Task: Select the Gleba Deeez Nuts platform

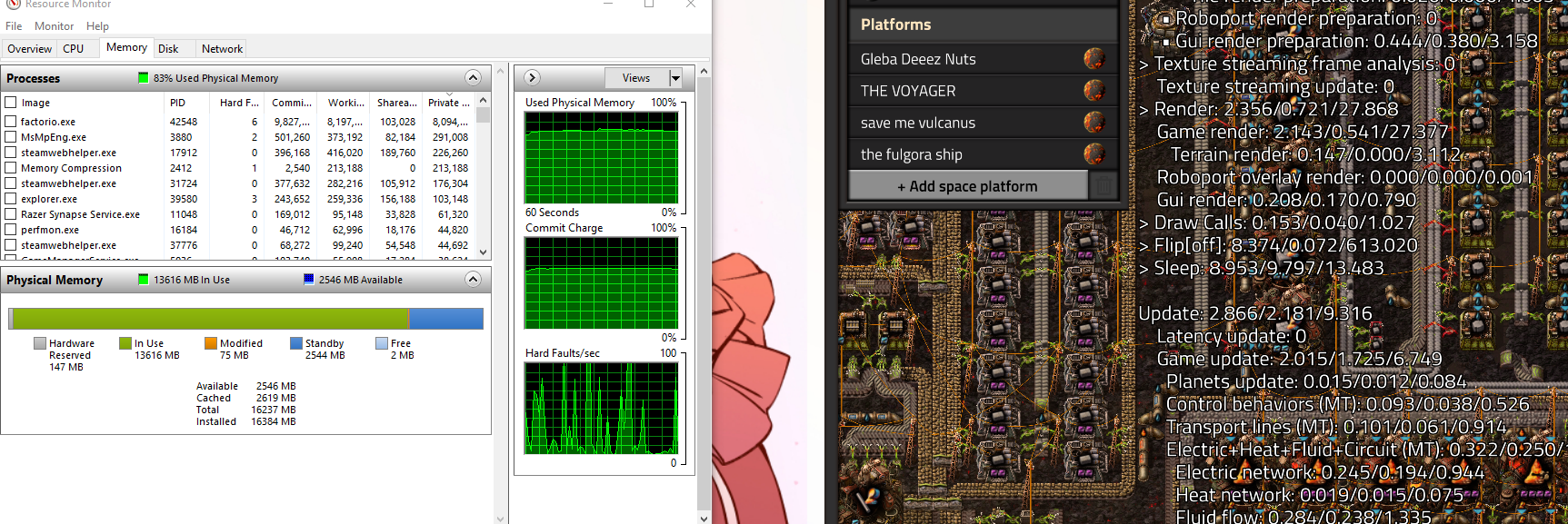Action: [x=982, y=59]
